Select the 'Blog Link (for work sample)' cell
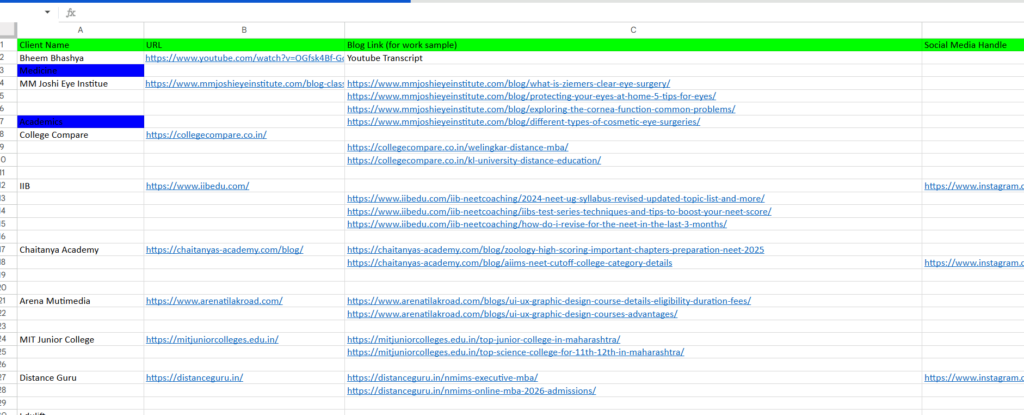 coord(633,45)
